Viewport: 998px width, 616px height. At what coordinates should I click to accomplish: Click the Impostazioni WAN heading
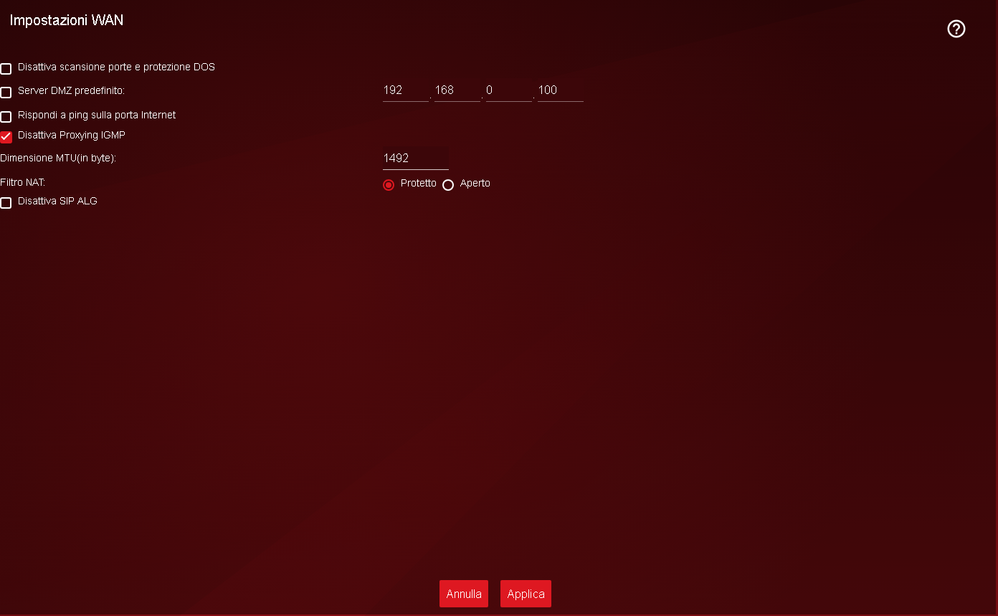click(66, 20)
